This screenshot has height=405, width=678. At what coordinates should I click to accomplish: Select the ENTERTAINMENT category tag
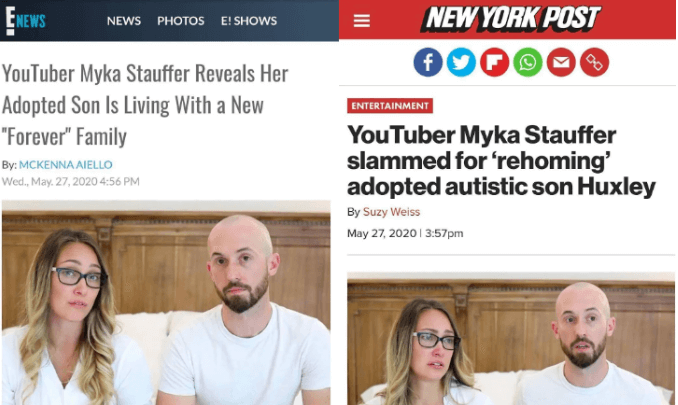(x=390, y=106)
